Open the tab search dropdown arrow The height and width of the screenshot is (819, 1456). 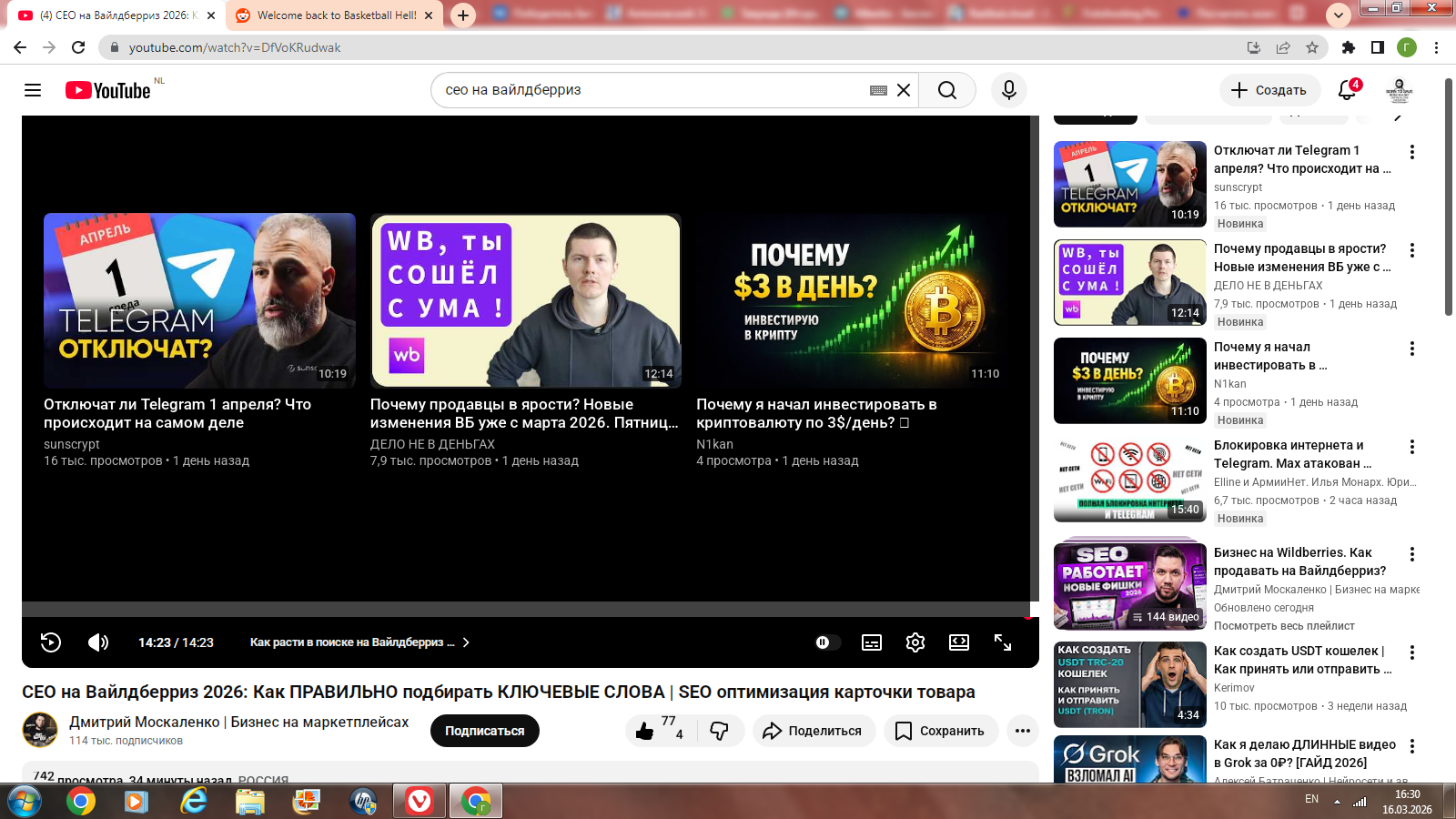point(1338,15)
